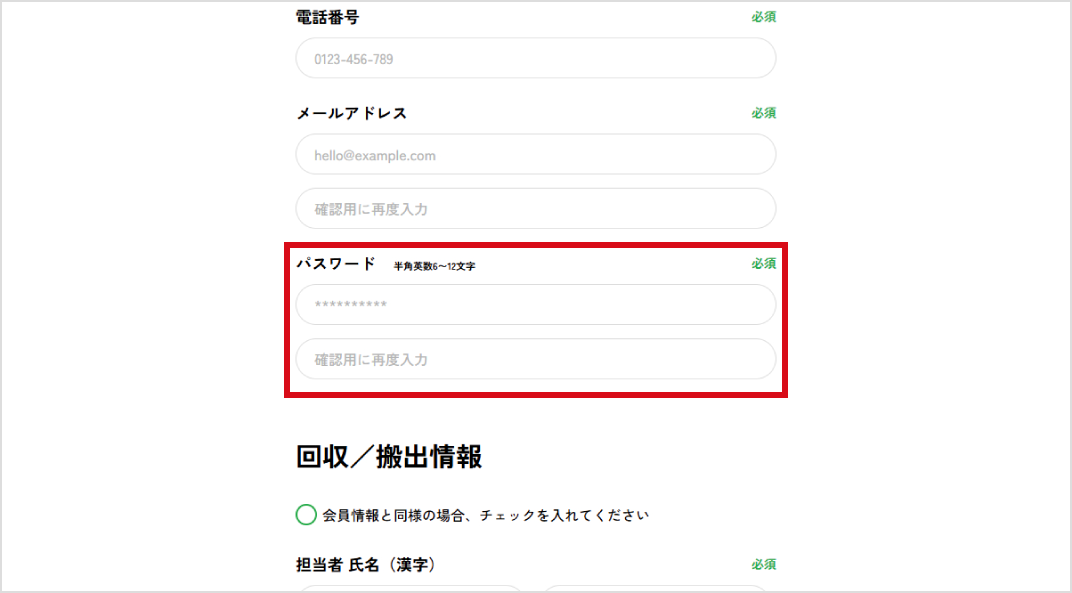
Task: Focus the email address field with hello@example.com placeholder
Action: tap(535, 155)
